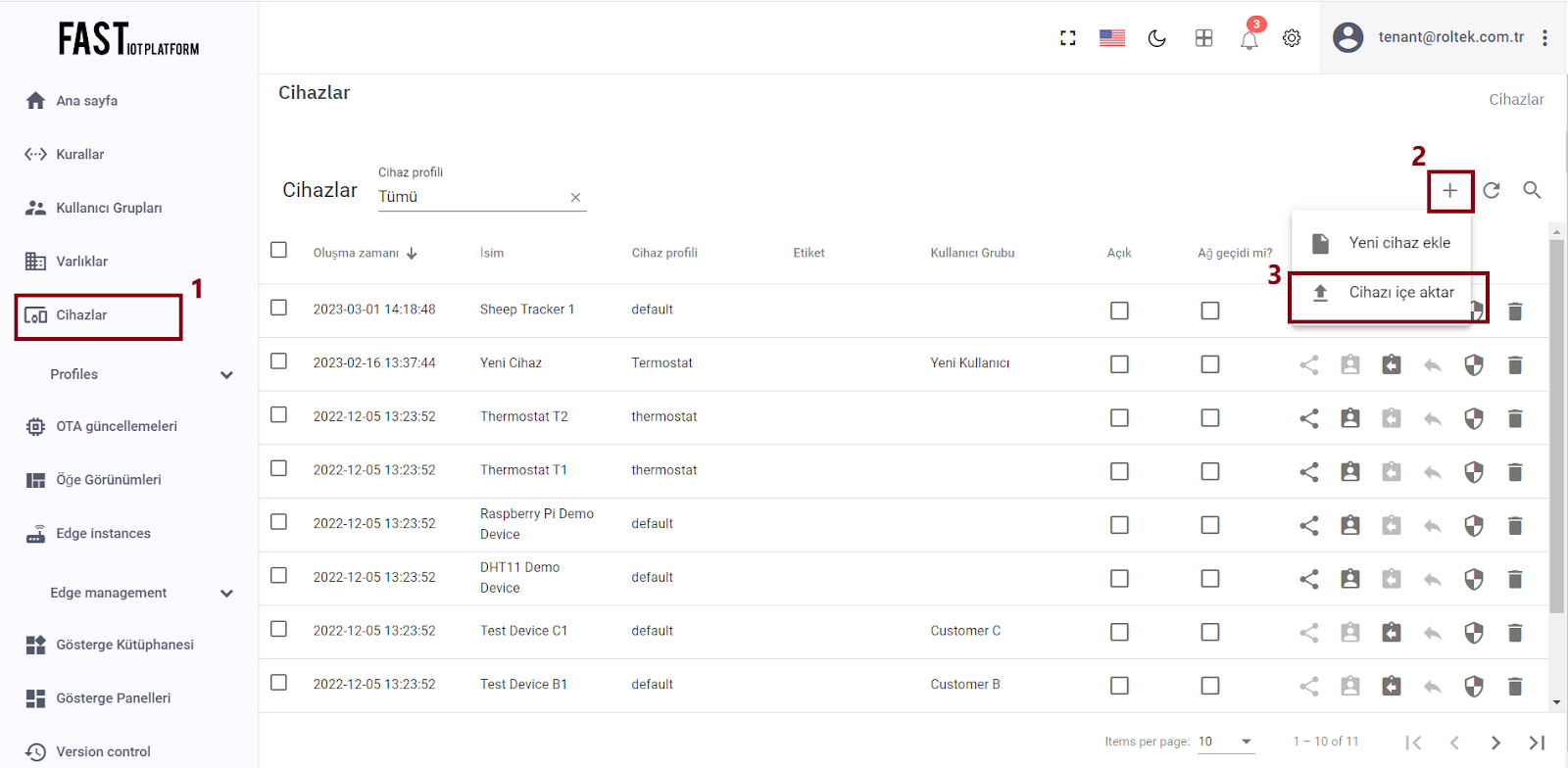The image size is (1568, 768).
Task: Assign Thermostat T2 to user group
Action: tap(1350, 418)
